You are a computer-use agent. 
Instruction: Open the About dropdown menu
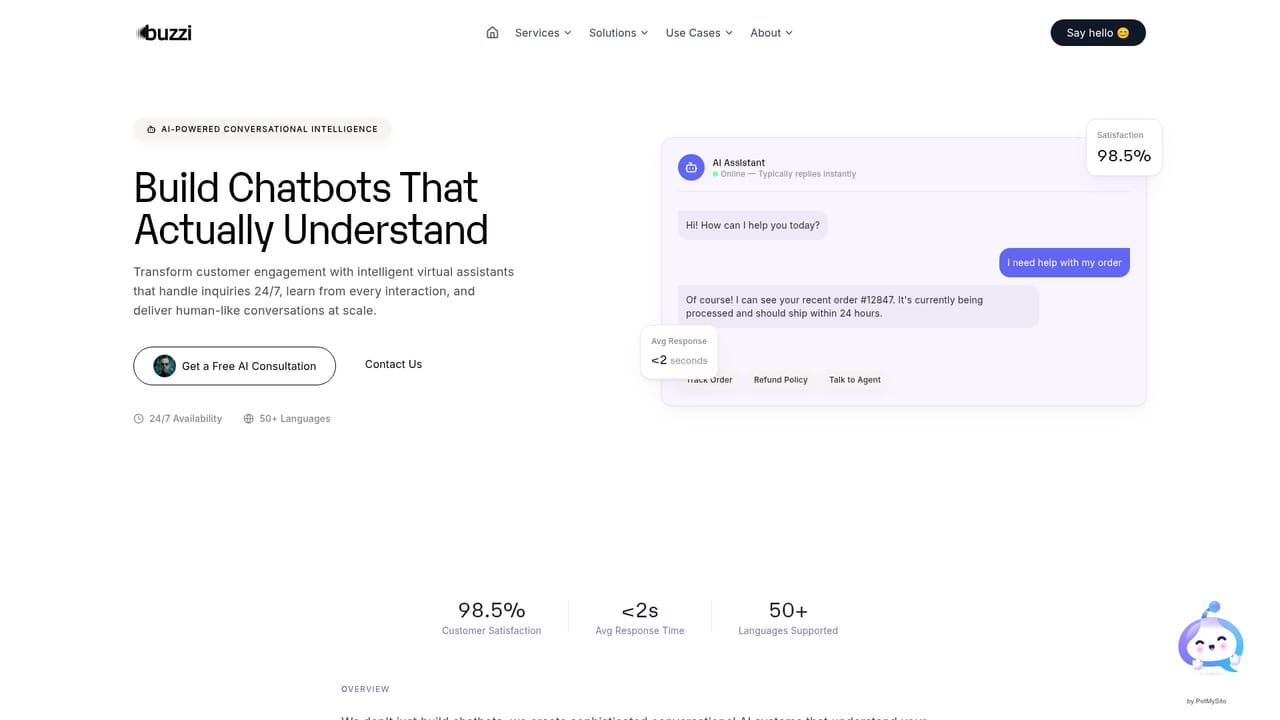(x=771, y=33)
